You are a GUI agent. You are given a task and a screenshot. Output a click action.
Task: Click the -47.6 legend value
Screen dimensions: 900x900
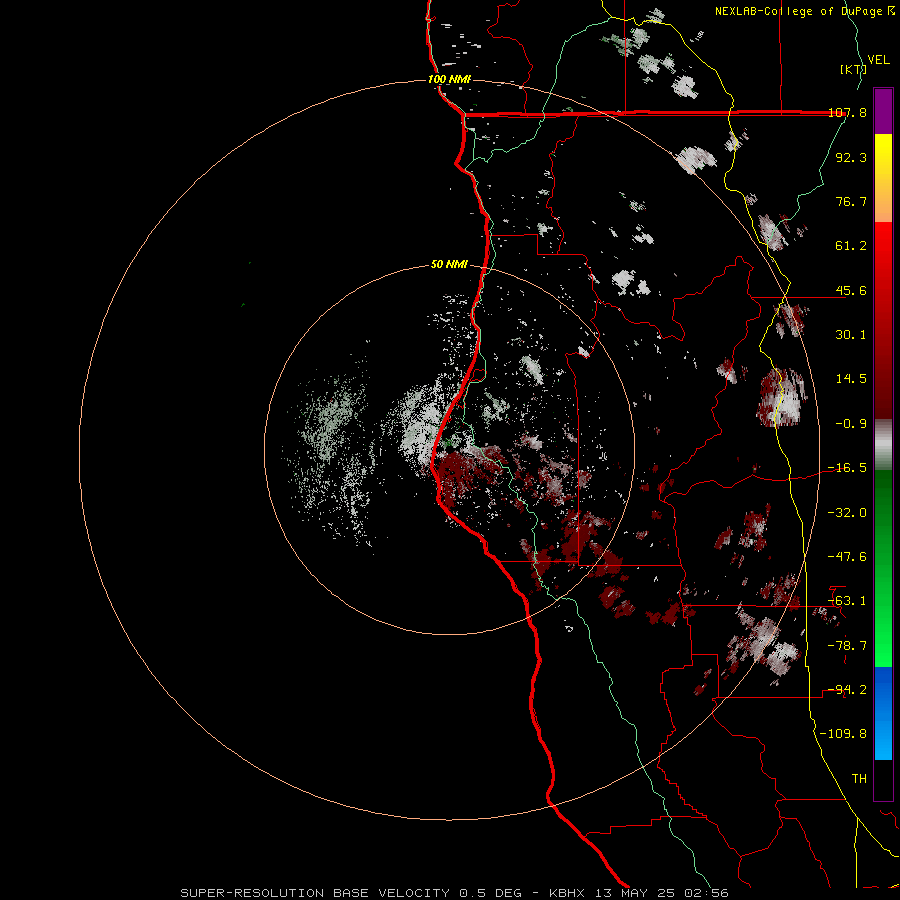847,557
